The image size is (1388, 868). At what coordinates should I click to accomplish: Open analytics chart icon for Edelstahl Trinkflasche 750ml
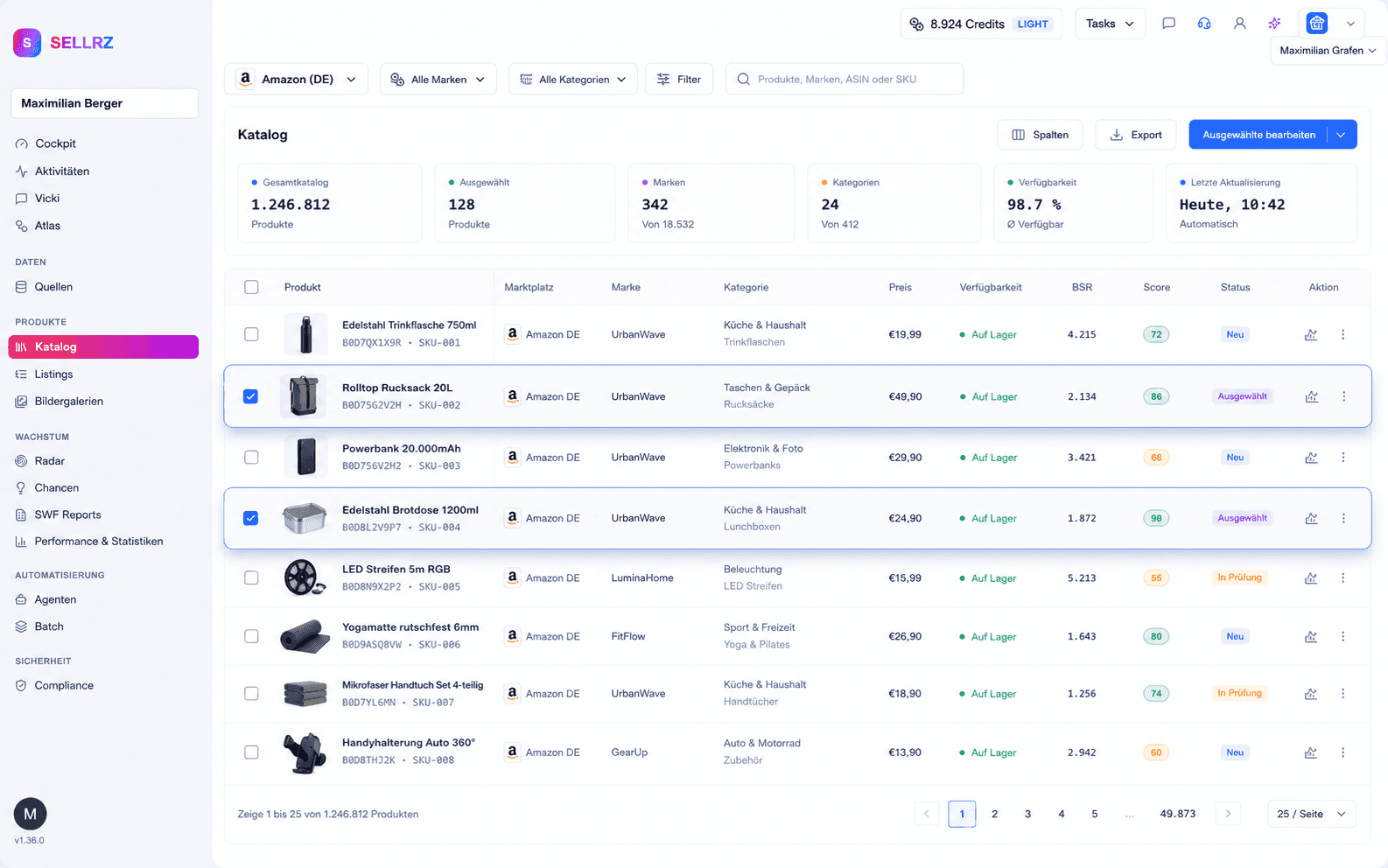pyautogui.click(x=1311, y=334)
